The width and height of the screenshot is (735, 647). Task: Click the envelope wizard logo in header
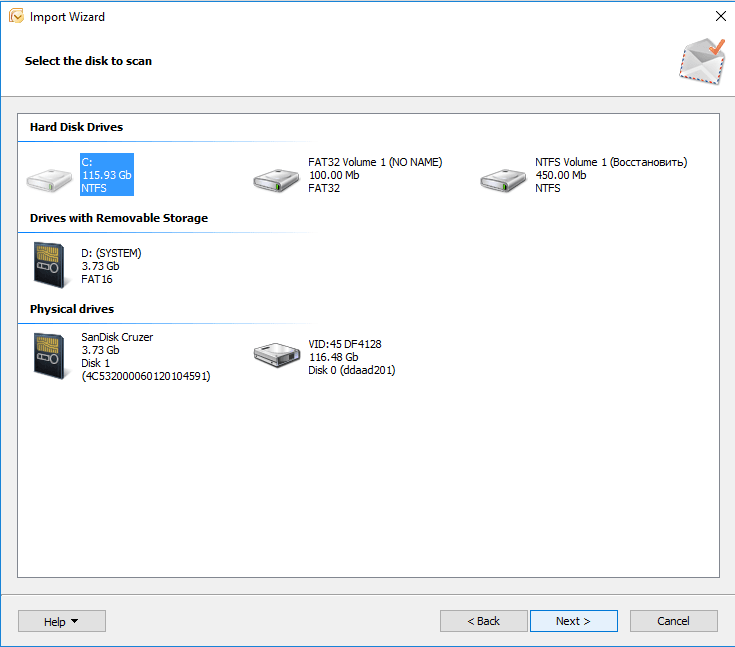(700, 61)
